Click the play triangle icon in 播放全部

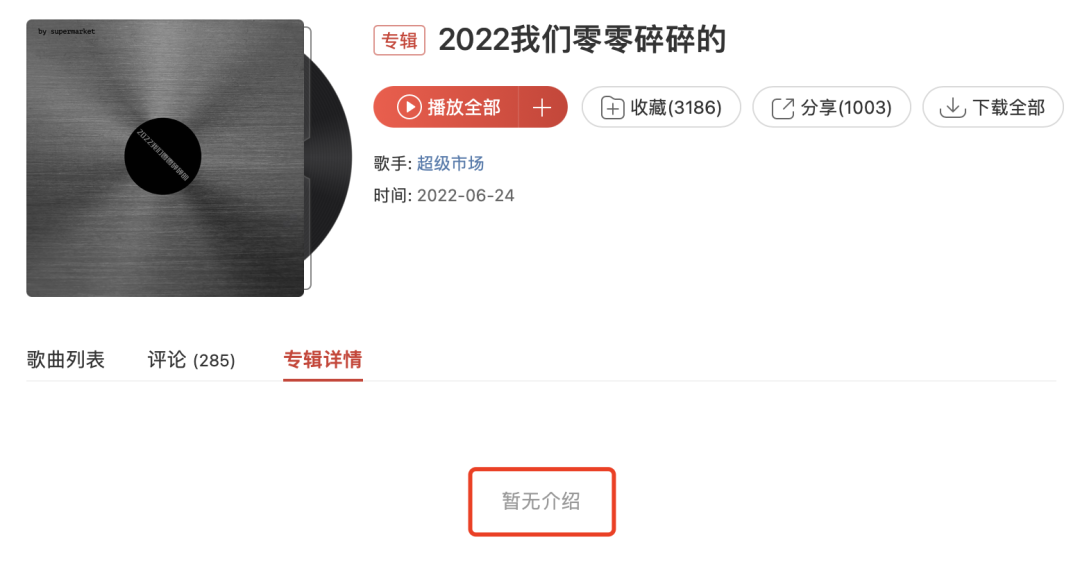(x=409, y=107)
